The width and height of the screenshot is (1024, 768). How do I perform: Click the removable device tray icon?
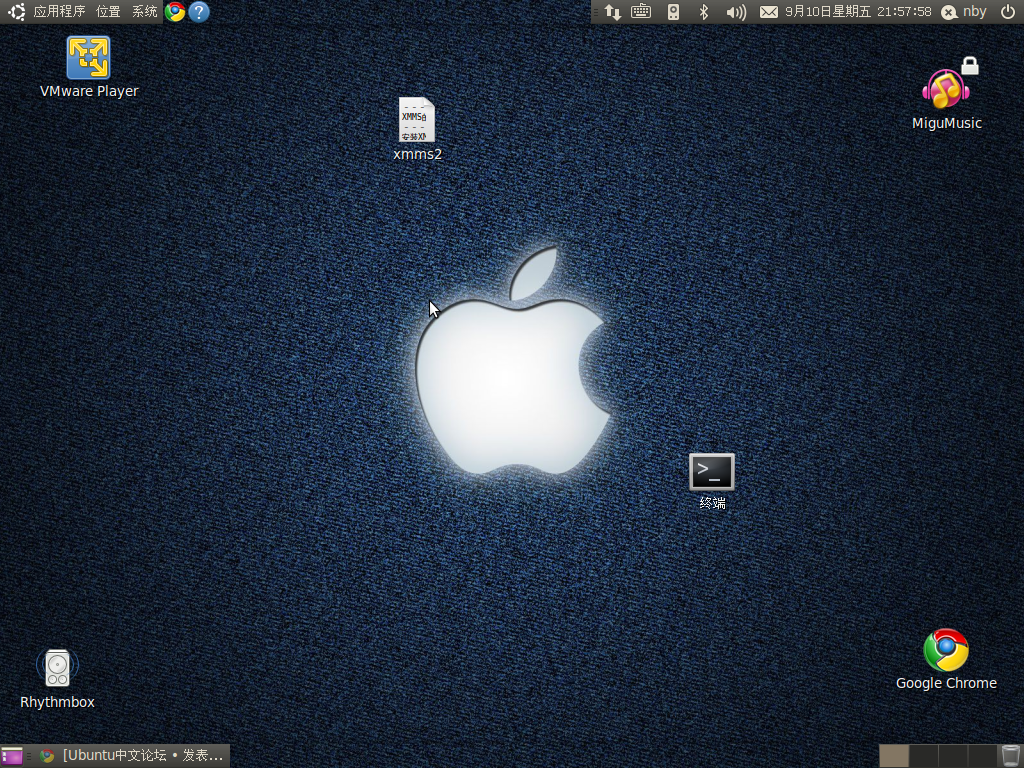673,12
